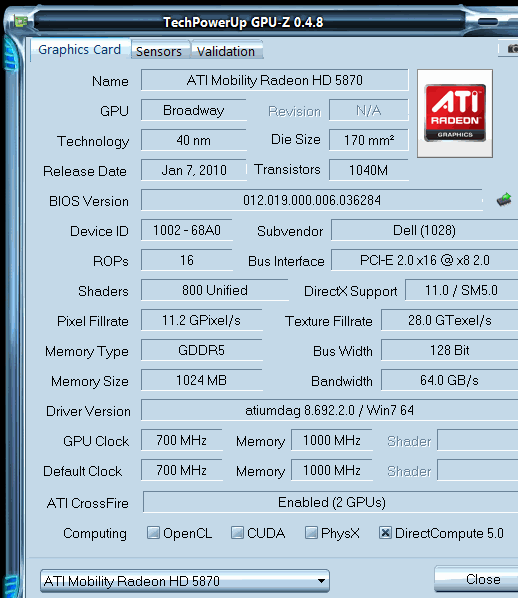Viewport: 518px width, 598px height.
Task: Click the ATI CrossFire label
Action: [x=88, y=503]
